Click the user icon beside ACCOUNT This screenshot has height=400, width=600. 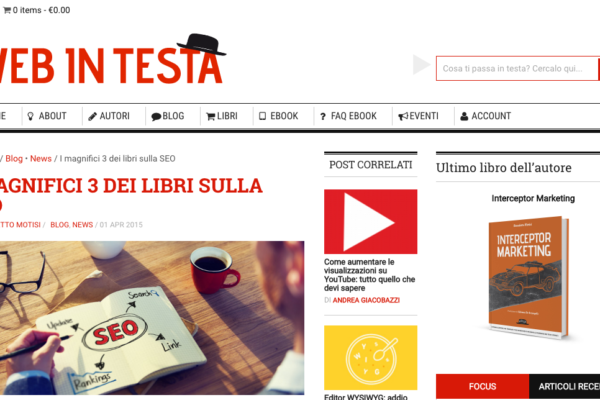click(464, 116)
